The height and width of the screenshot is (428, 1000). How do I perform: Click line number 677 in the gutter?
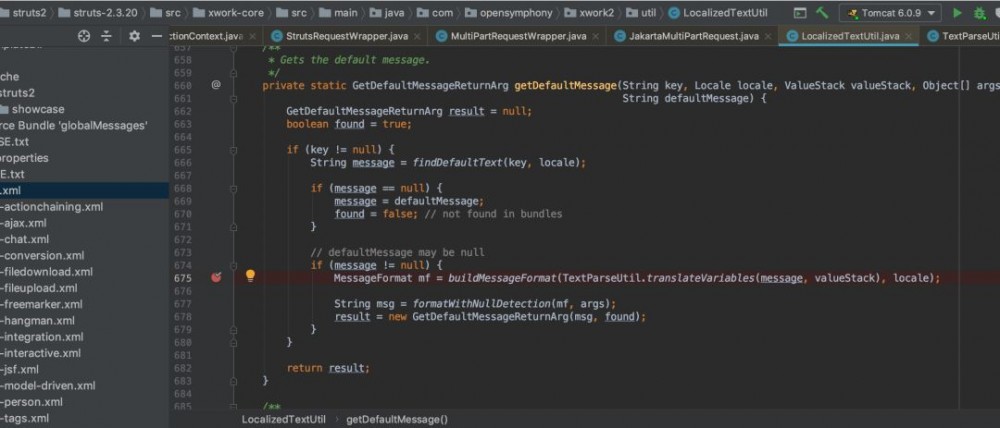pos(182,304)
